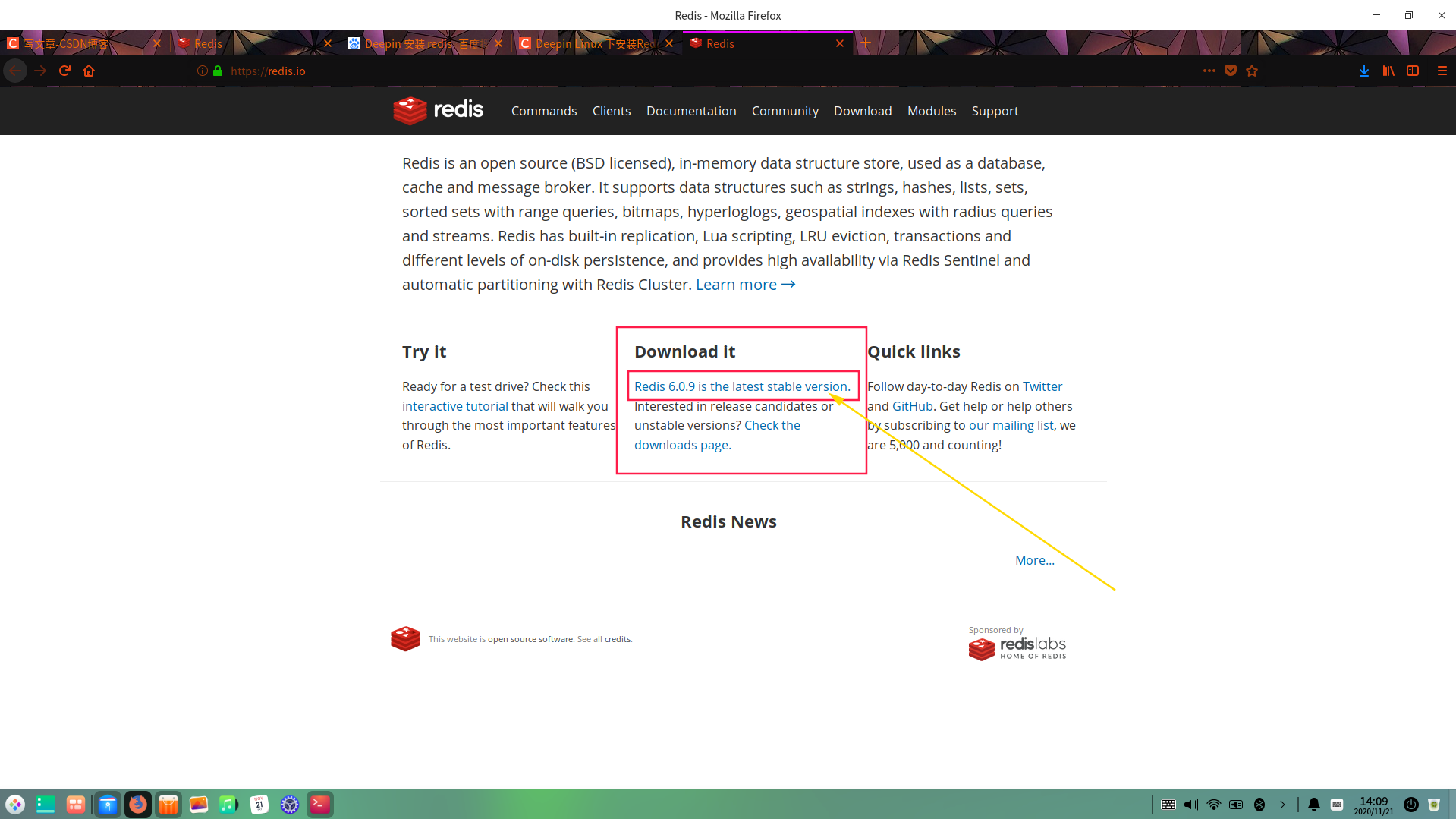The width and height of the screenshot is (1456, 819).
Task: Close the active Redis tab
Action: (x=840, y=43)
